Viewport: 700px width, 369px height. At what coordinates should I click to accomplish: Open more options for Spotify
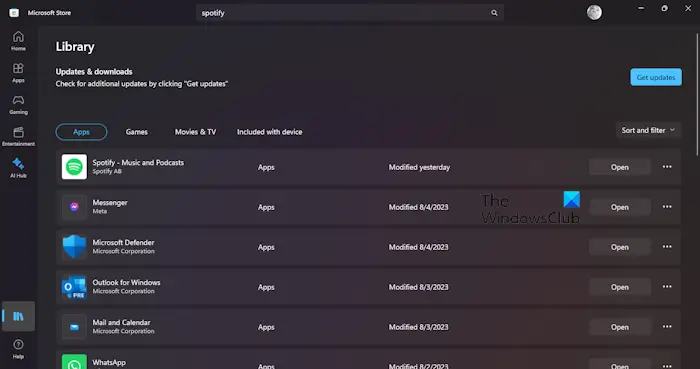[x=667, y=167]
